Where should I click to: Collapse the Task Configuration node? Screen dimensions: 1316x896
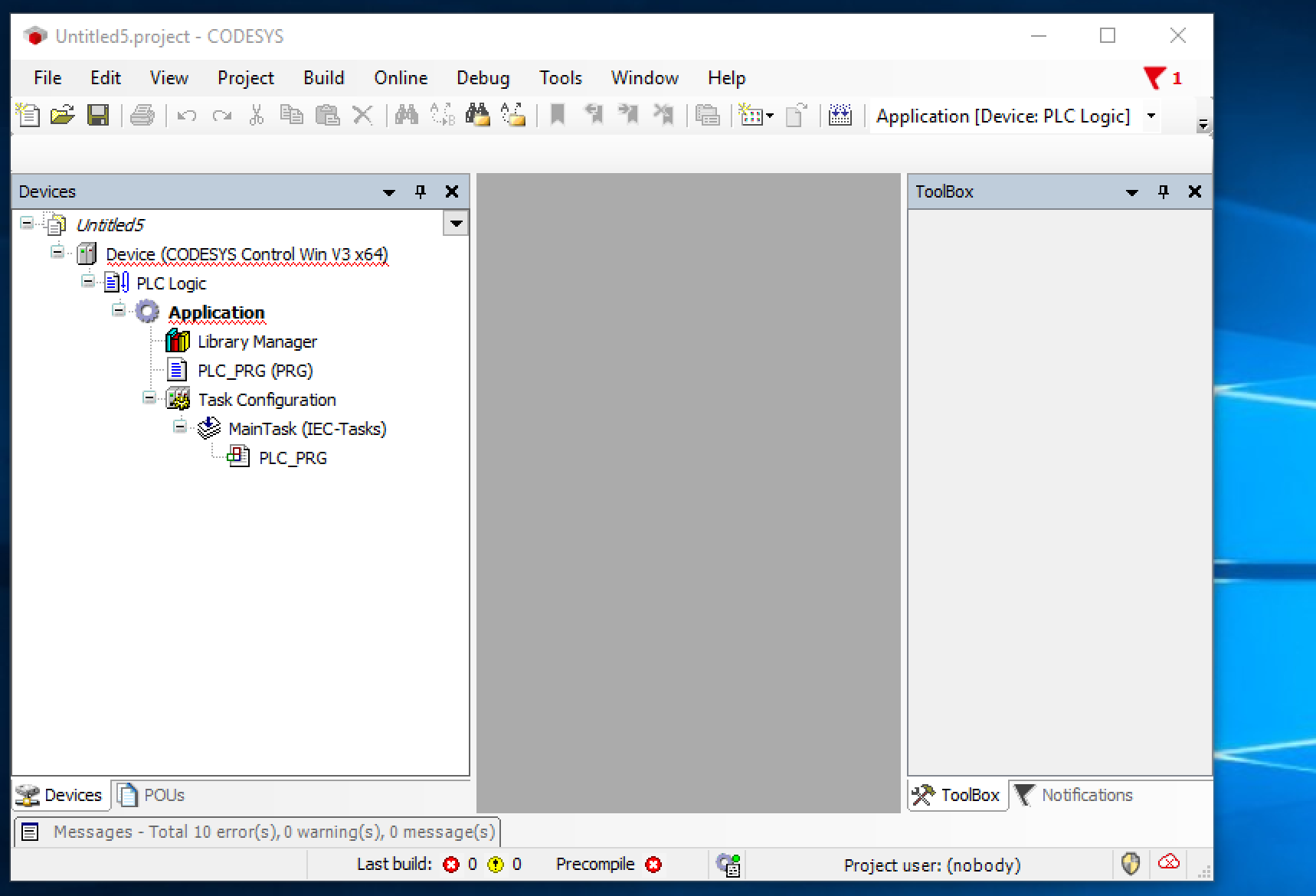click(x=149, y=398)
